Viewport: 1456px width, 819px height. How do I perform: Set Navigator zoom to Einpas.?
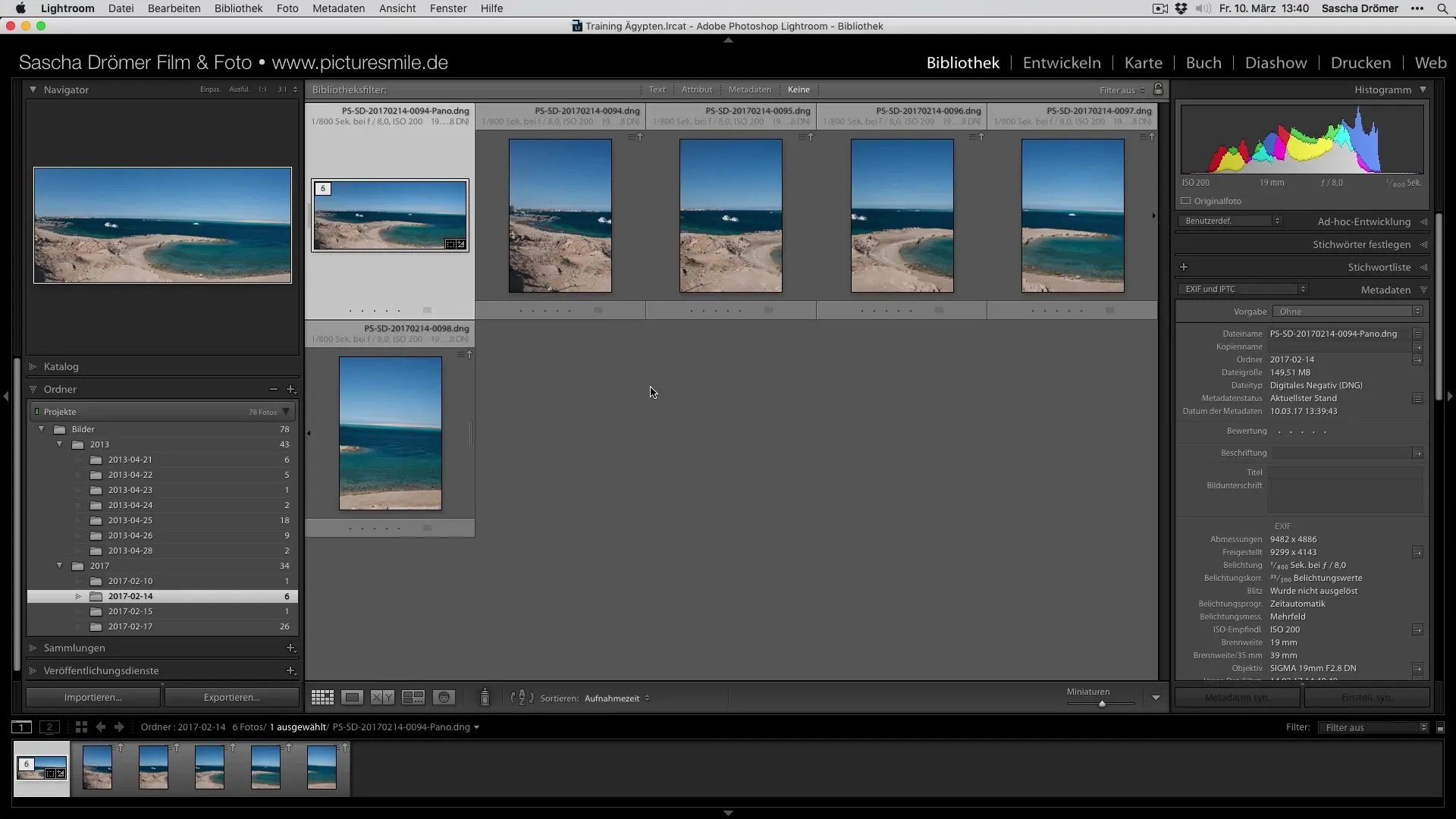click(210, 89)
